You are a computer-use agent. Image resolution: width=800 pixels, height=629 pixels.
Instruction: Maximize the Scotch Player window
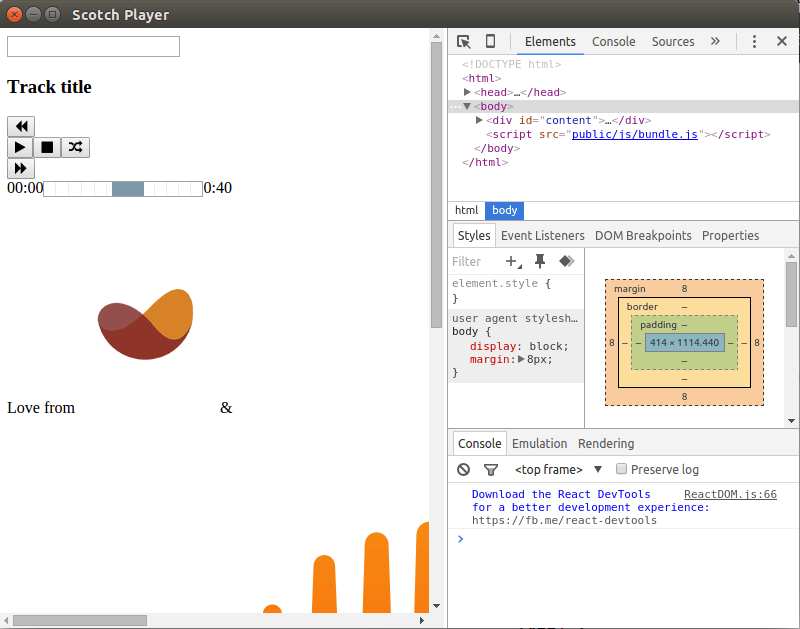52,14
